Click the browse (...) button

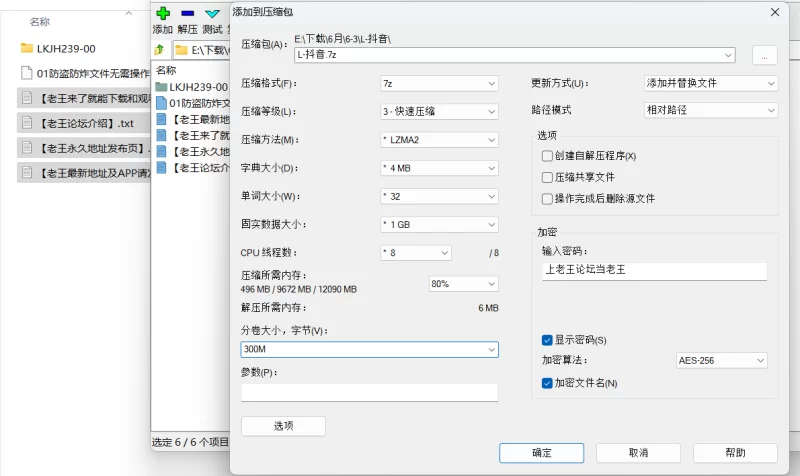[x=764, y=55]
